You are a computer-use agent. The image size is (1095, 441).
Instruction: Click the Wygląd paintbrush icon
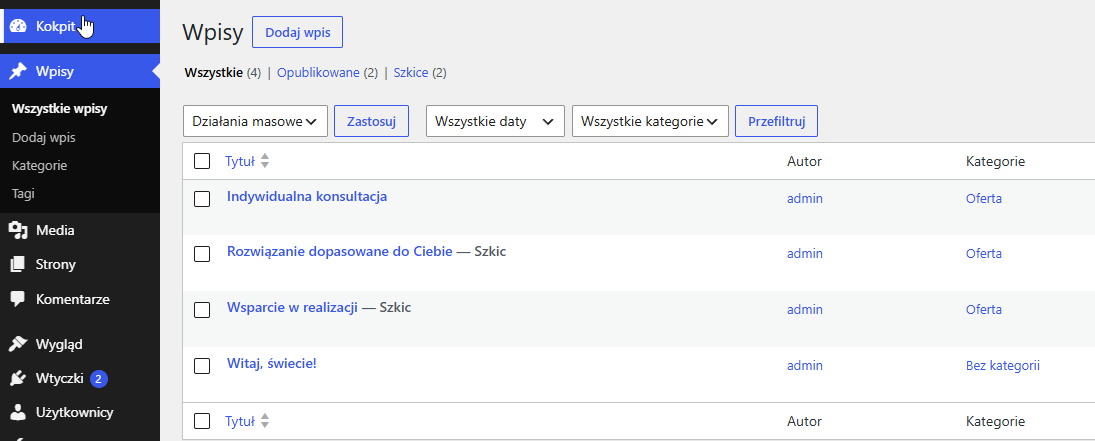(18, 345)
